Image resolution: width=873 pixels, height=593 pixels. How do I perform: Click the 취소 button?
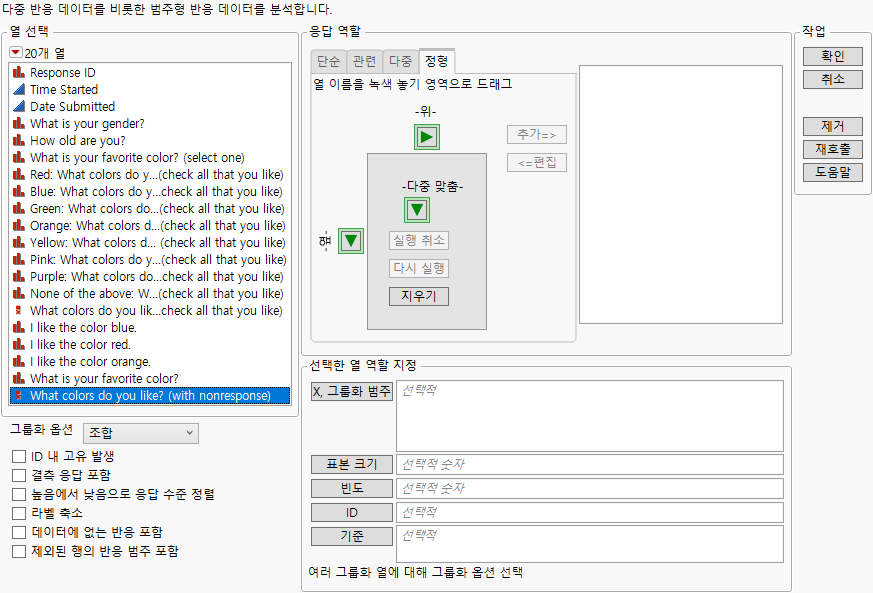click(x=832, y=80)
